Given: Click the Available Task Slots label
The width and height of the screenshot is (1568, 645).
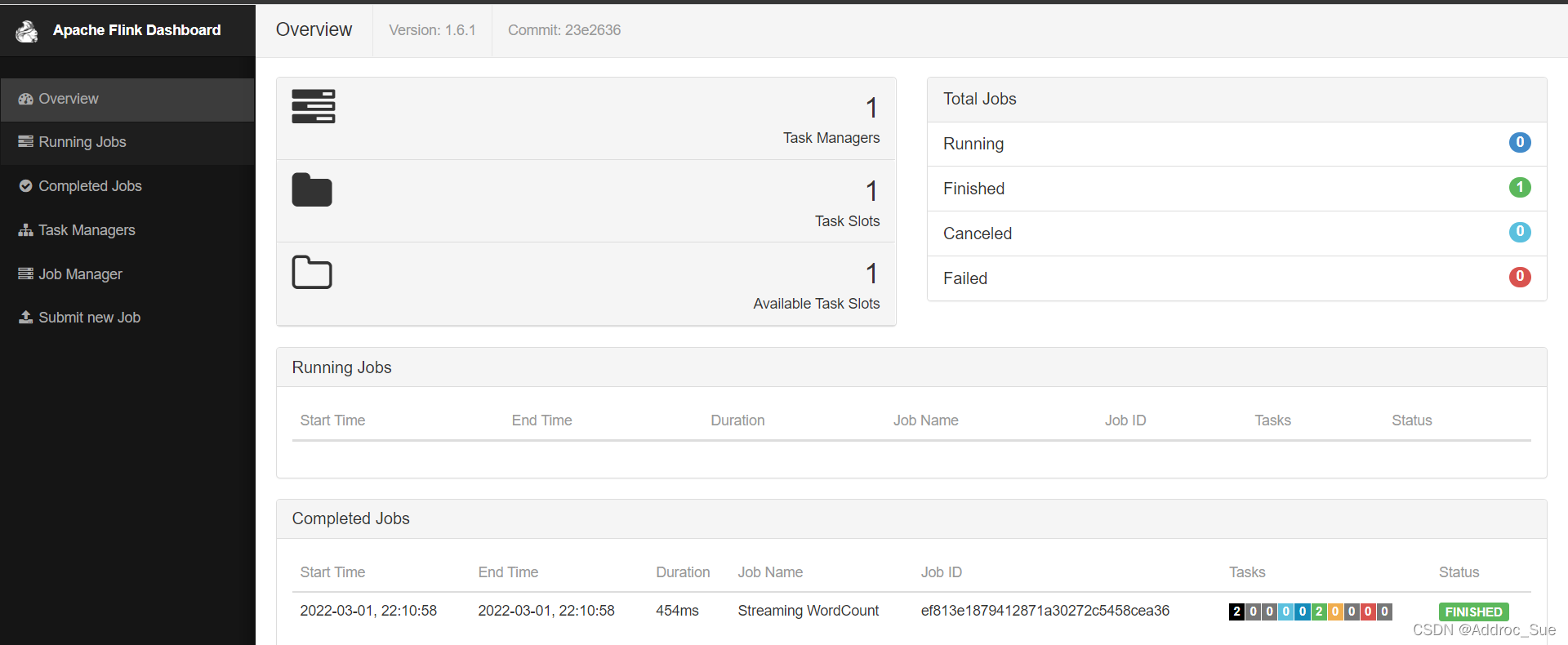Looking at the screenshot, I should tap(817, 304).
